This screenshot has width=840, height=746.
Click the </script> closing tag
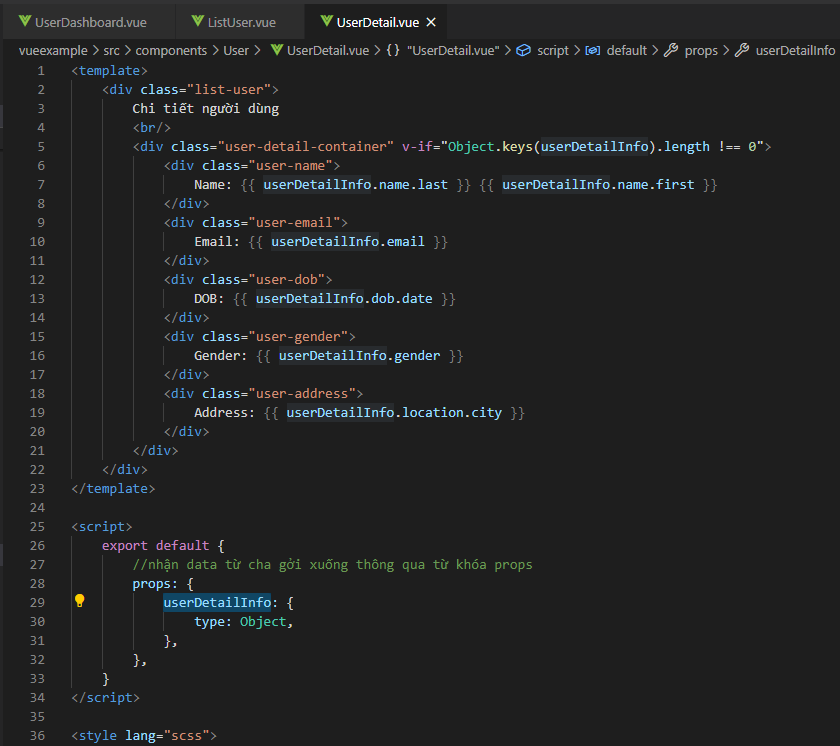(106, 698)
